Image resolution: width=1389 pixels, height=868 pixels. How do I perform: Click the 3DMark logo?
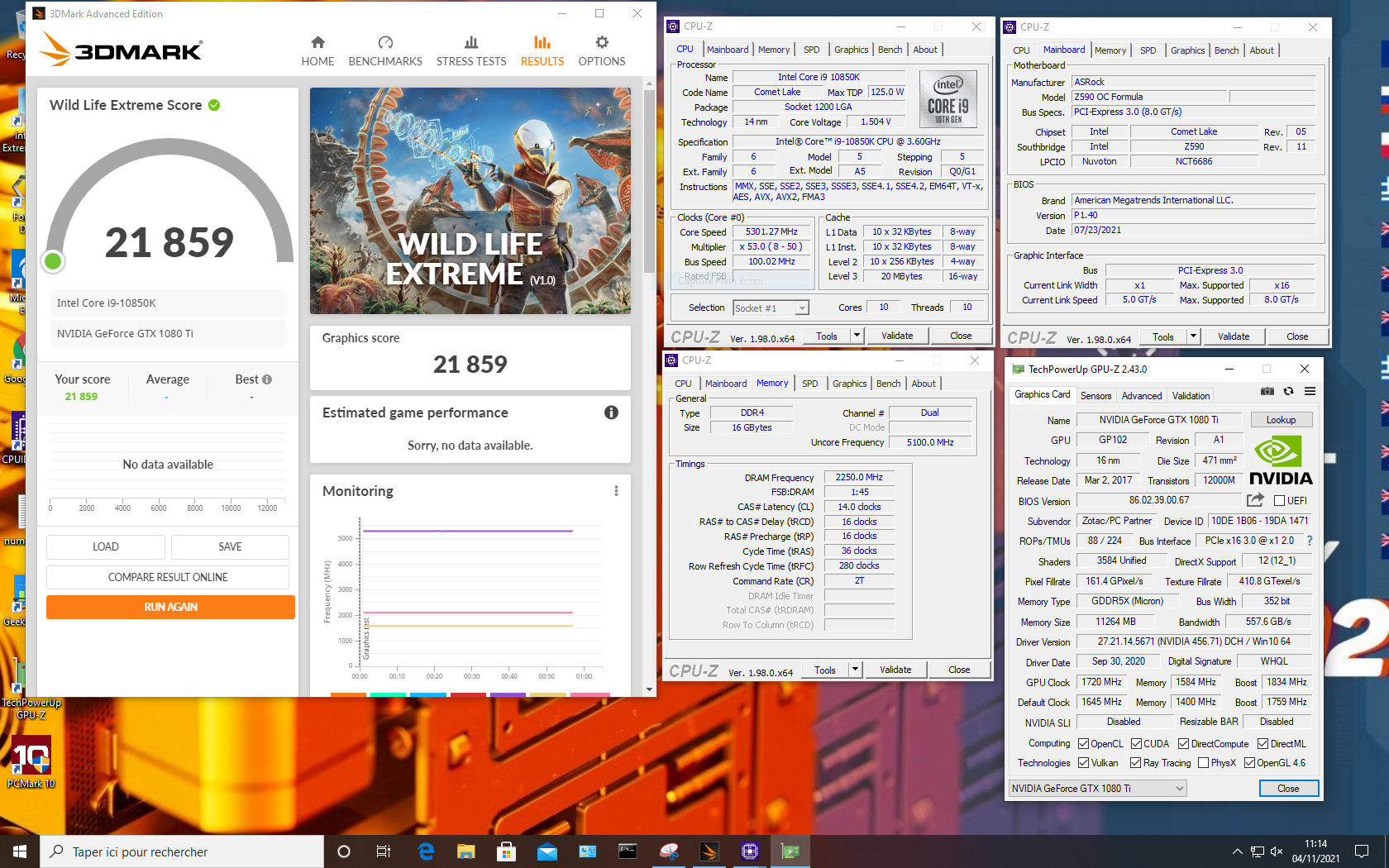click(122, 50)
